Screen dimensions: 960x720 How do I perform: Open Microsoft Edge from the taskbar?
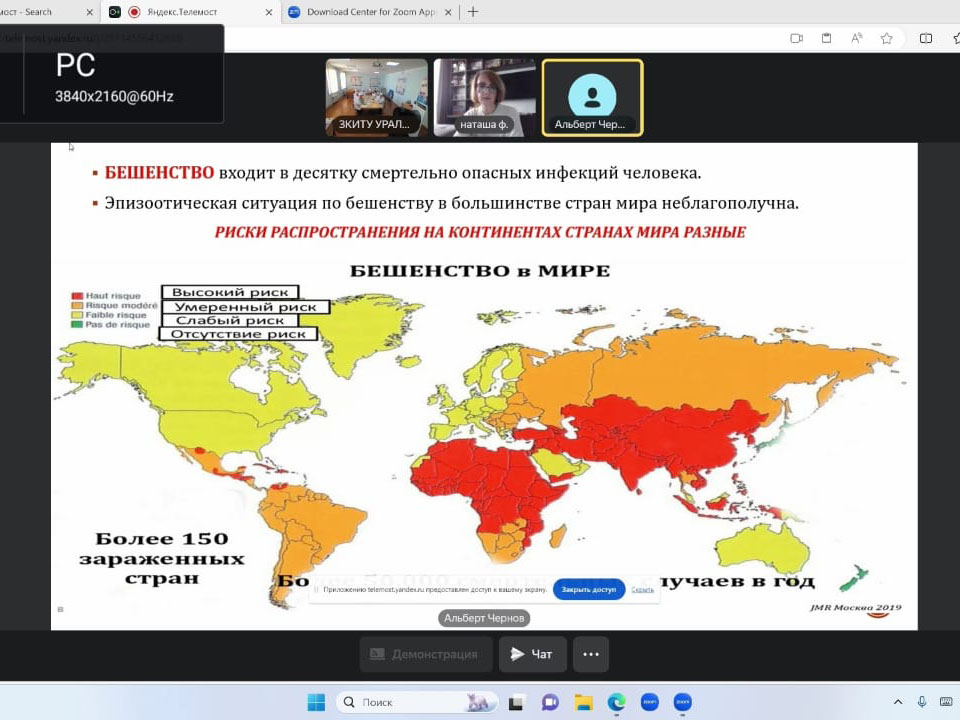[616, 702]
